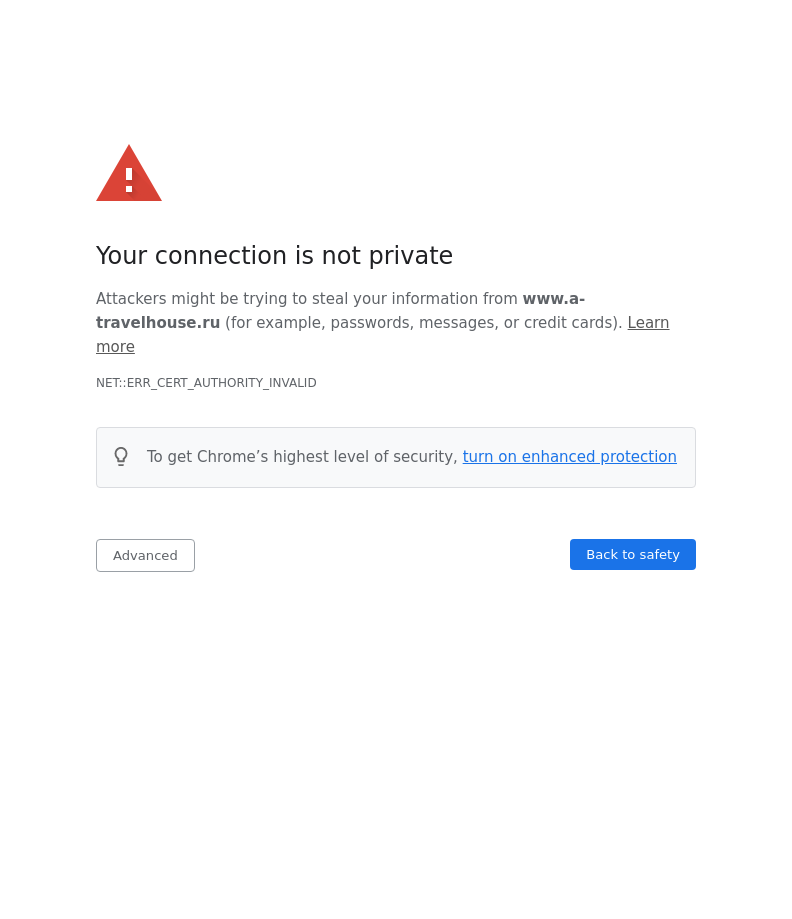The image size is (792, 919).
Task: Click the bold travelhouse.ru text
Action: [158, 323]
